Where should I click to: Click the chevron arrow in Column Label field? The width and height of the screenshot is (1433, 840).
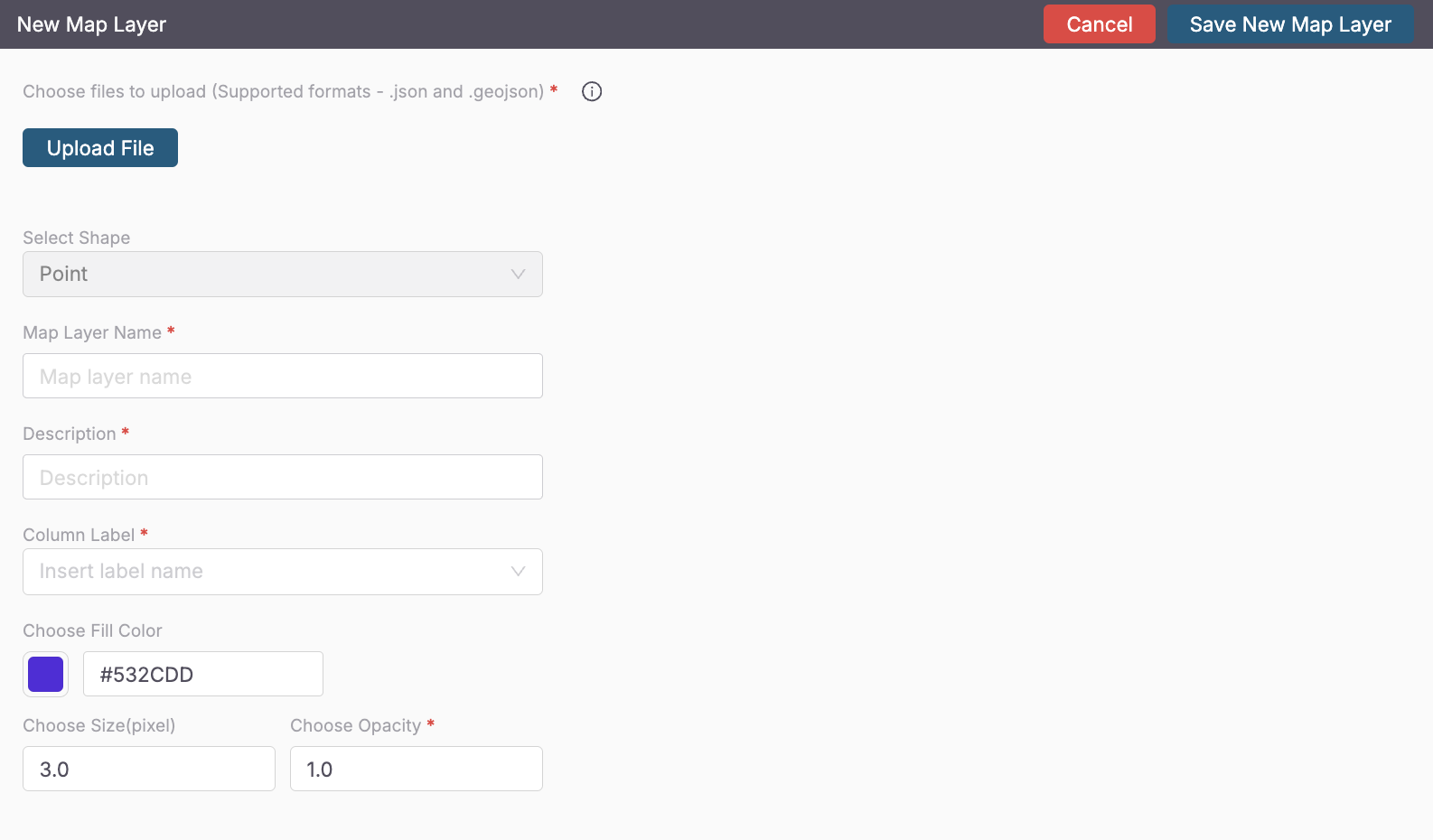(518, 572)
